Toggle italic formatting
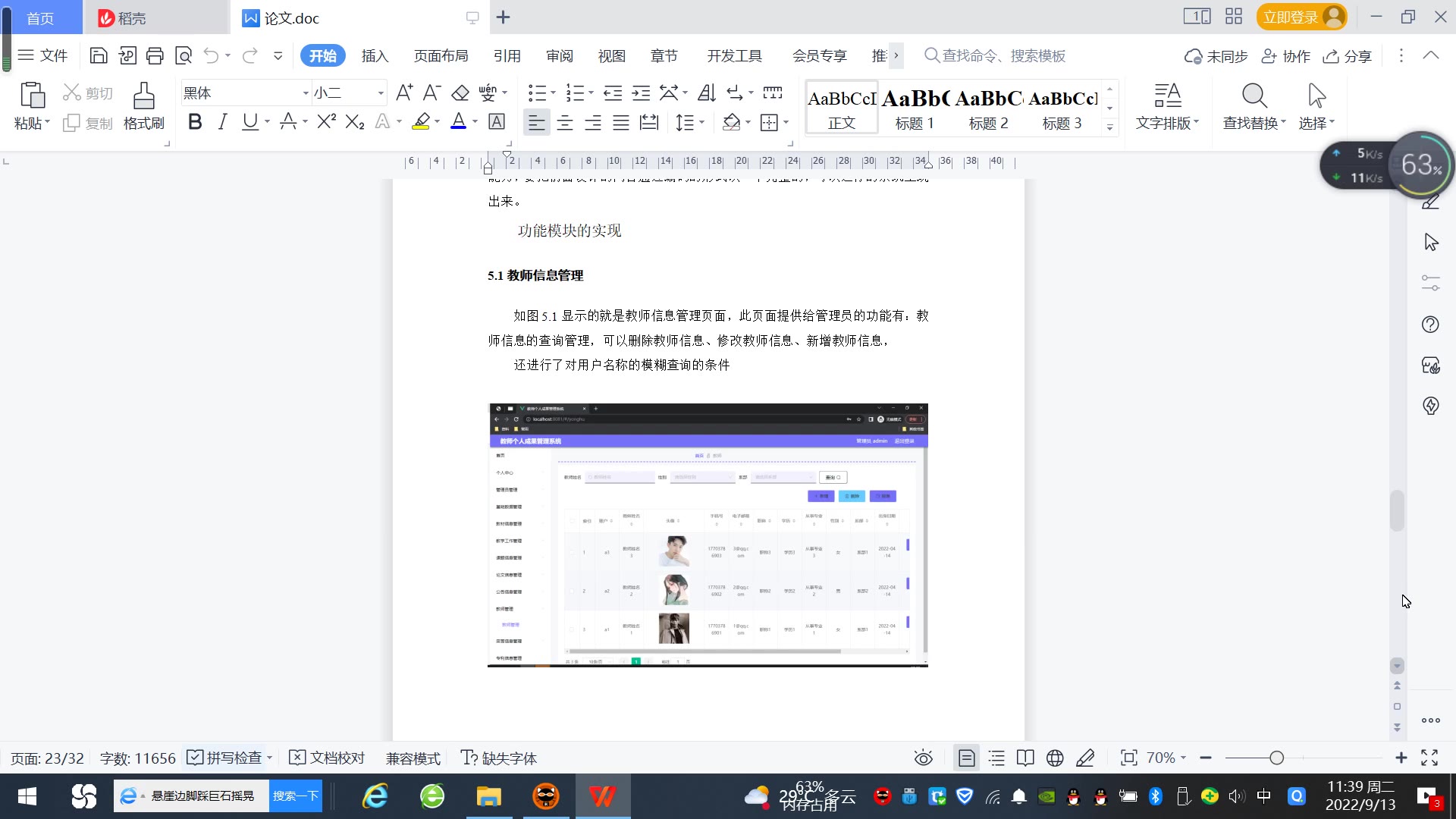The height and width of the screenshot is (819, 1456). coord(222,122)
